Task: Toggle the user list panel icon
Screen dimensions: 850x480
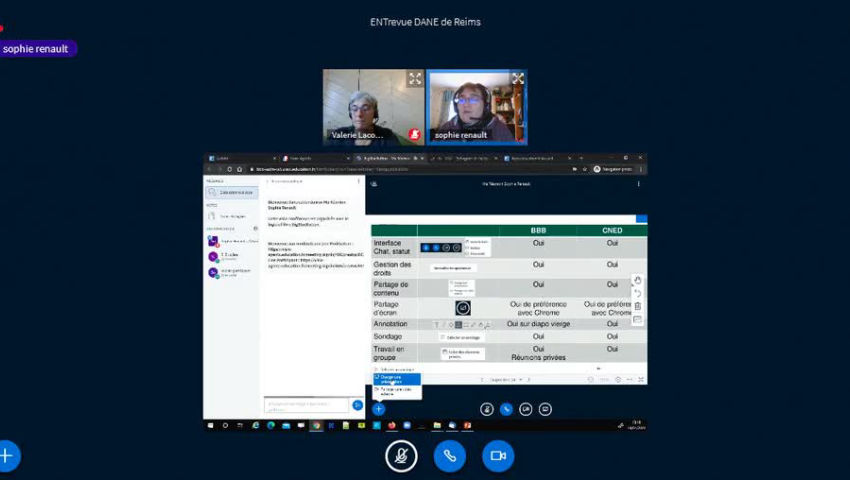Action: click(x=374, y=184)
